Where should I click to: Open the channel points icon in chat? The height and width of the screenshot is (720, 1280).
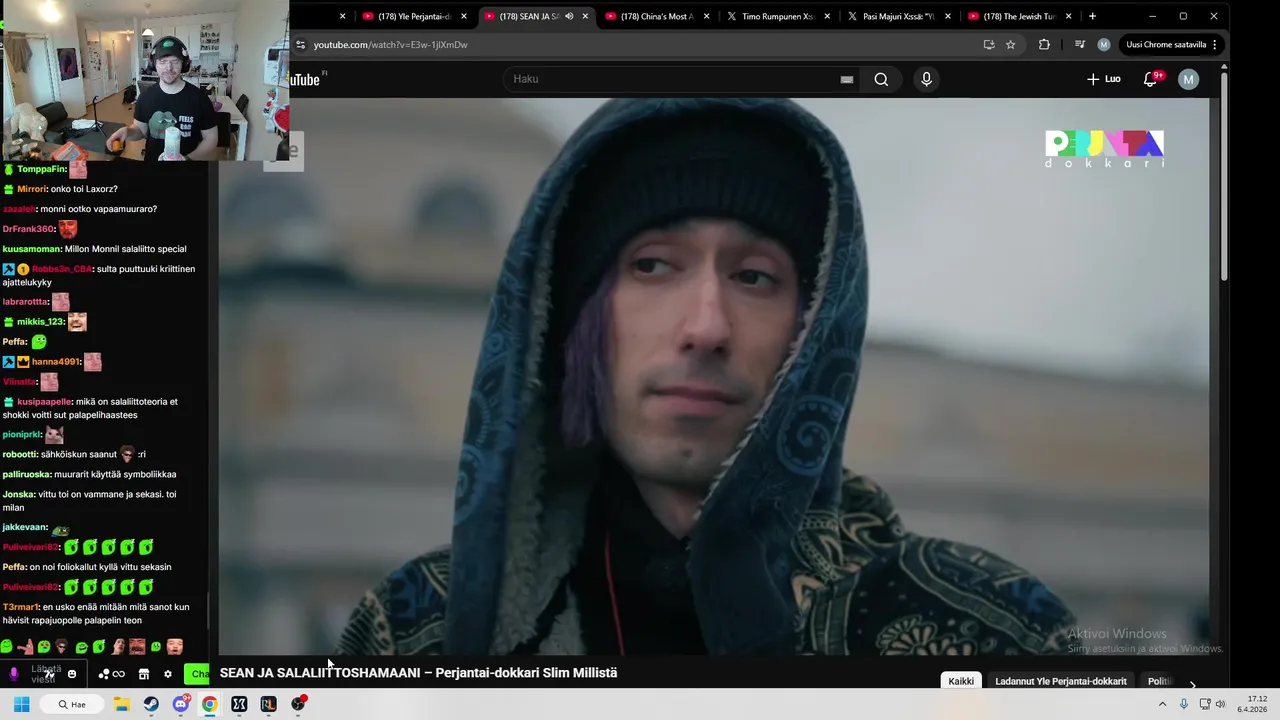(x=111, y=674)
